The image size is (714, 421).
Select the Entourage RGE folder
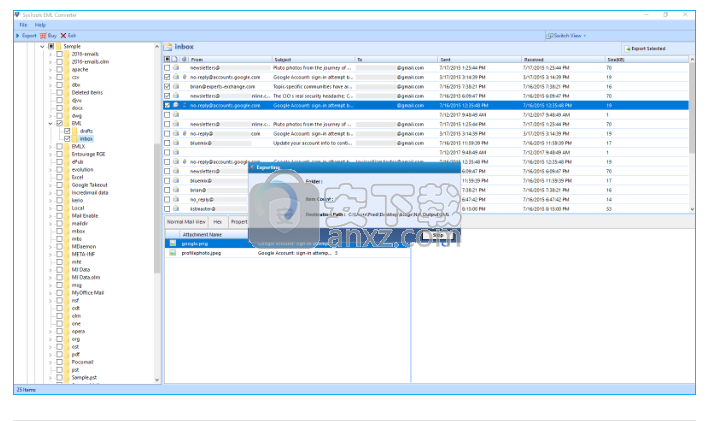click(x=88, y=154)
